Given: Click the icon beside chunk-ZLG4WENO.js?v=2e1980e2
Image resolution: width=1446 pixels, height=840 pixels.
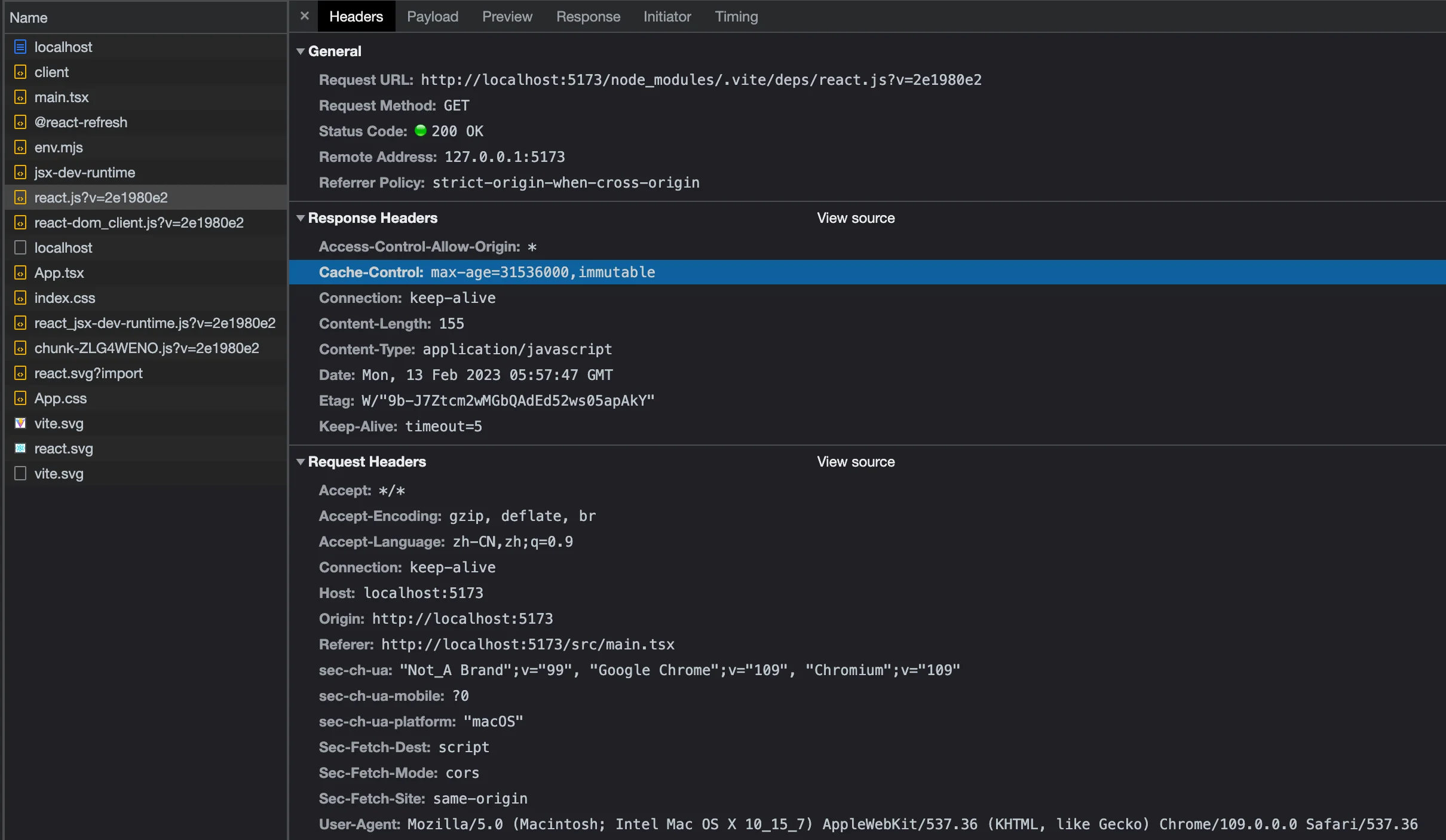Looking at the screenshot, I should click(20, 348).
